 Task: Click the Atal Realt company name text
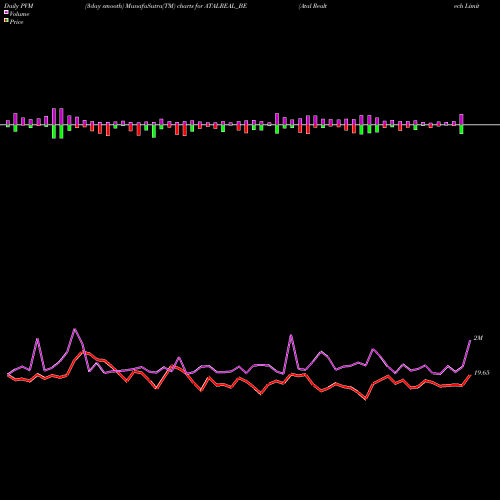(x=313, y=6)
